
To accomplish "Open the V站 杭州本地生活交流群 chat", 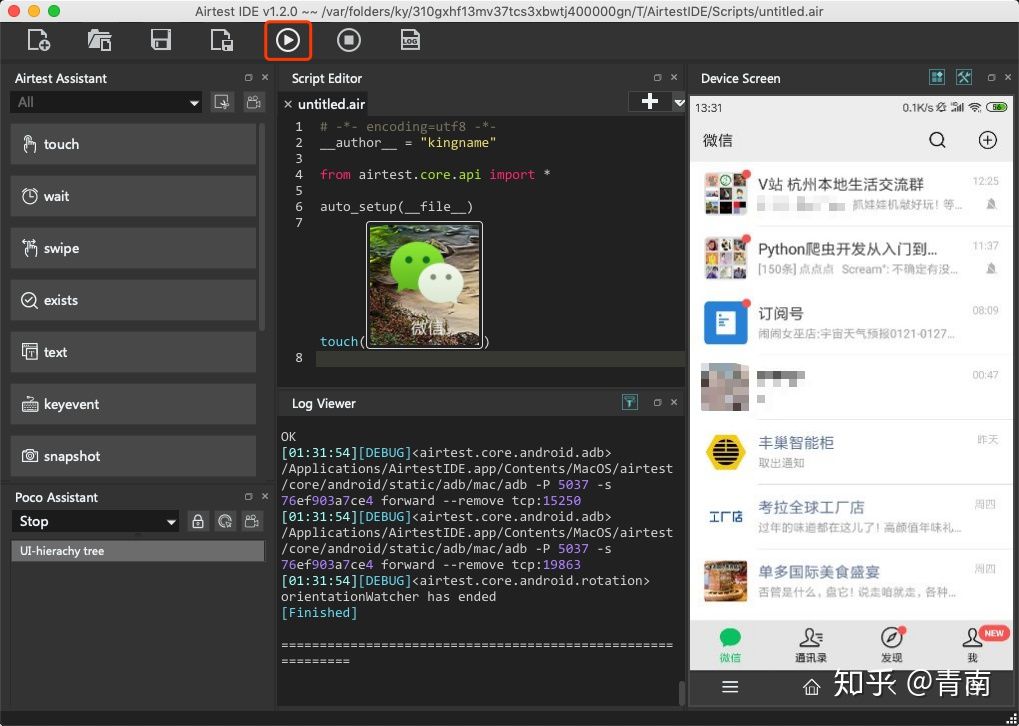I will point(851,194).
